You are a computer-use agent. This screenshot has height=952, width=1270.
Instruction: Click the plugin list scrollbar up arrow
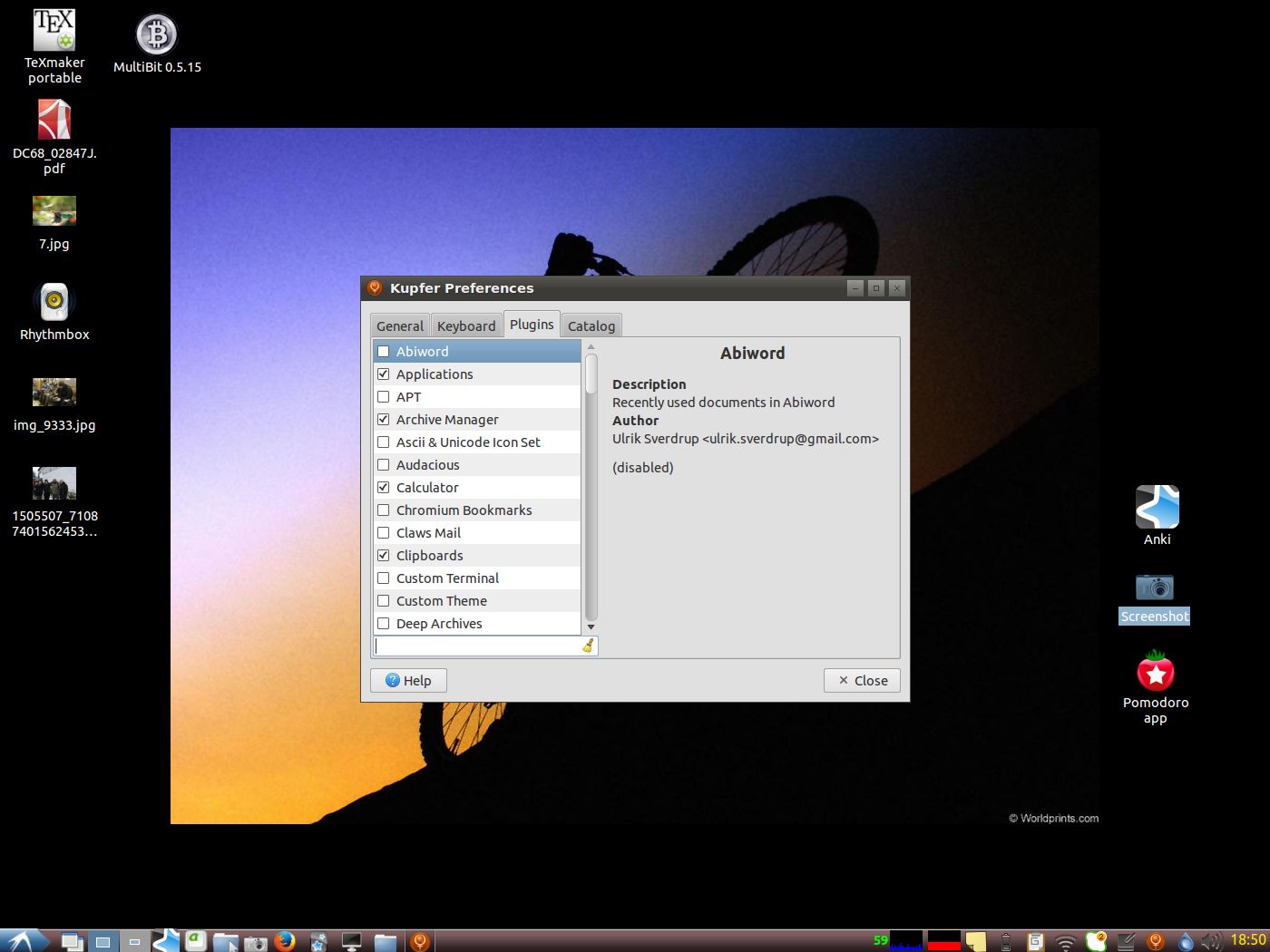point(591,346)
